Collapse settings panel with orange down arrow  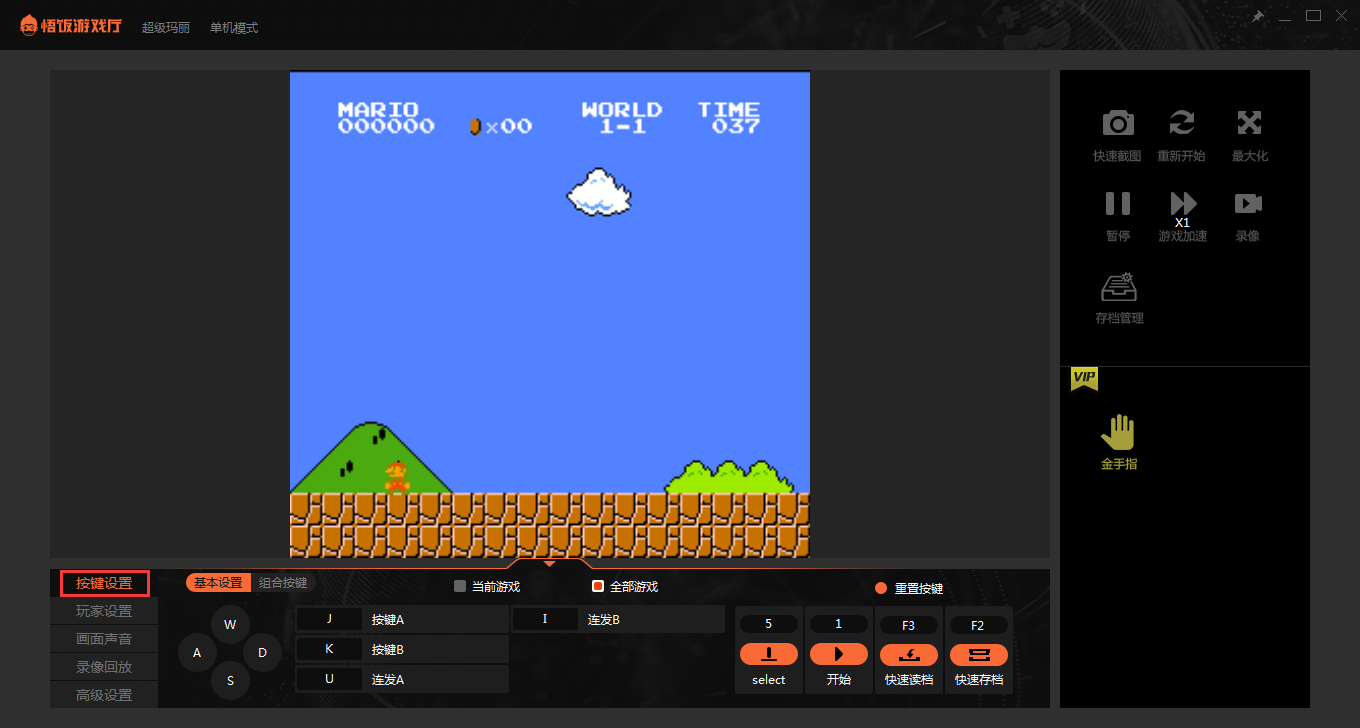click(x=549, y=564)
